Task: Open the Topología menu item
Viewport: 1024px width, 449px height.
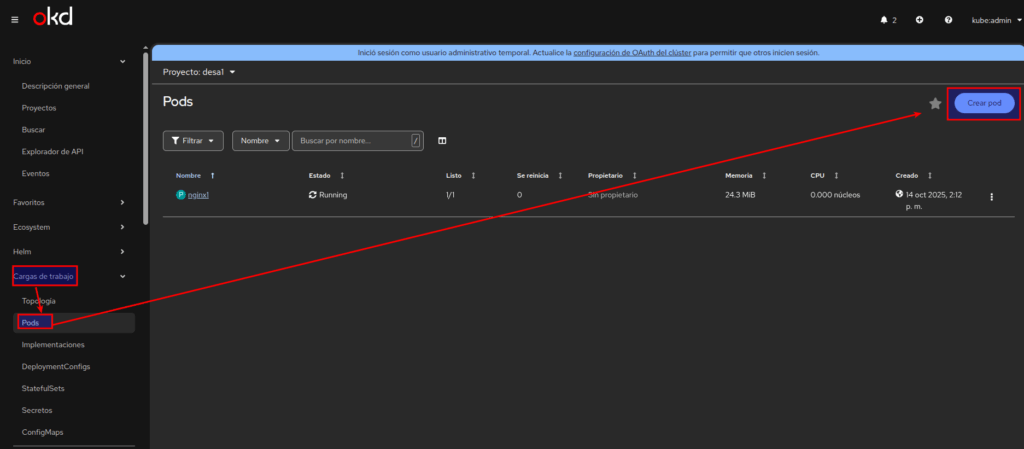Action: (39, 300)
